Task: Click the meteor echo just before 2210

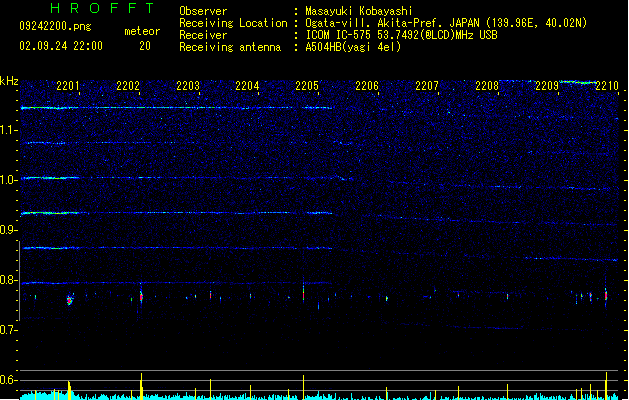Action: pos(606,296)
